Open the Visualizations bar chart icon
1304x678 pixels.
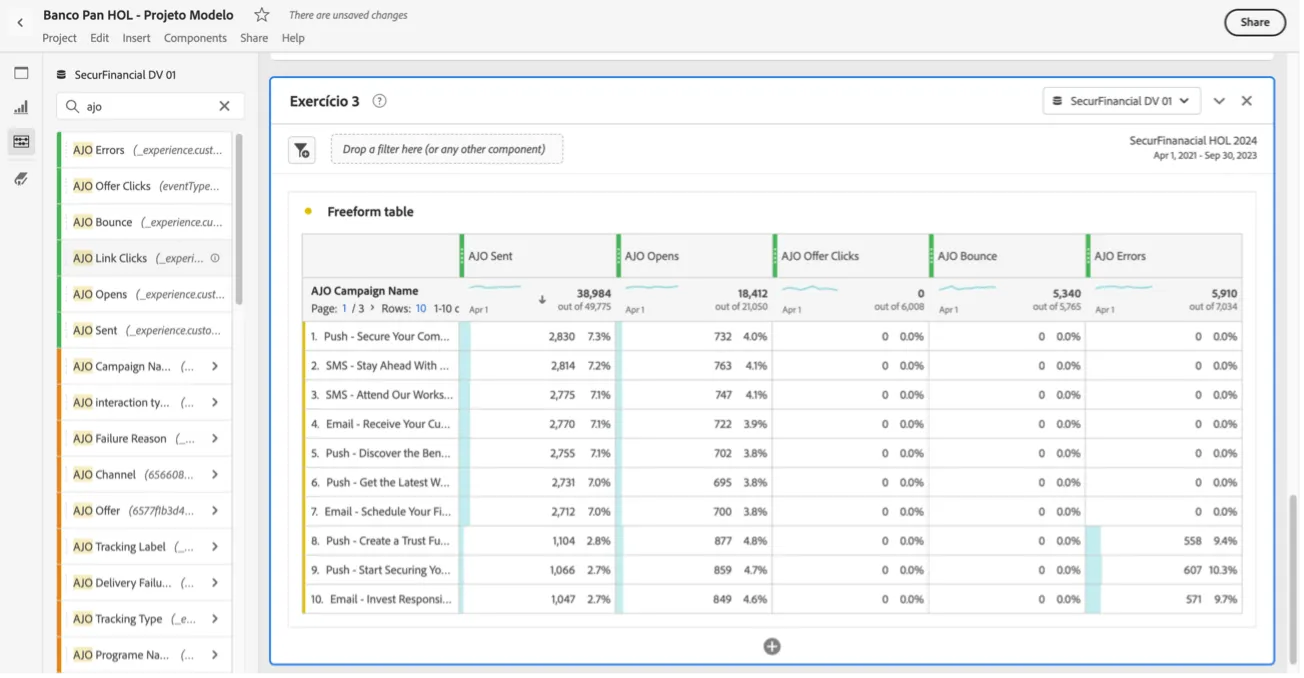[21, 107]
